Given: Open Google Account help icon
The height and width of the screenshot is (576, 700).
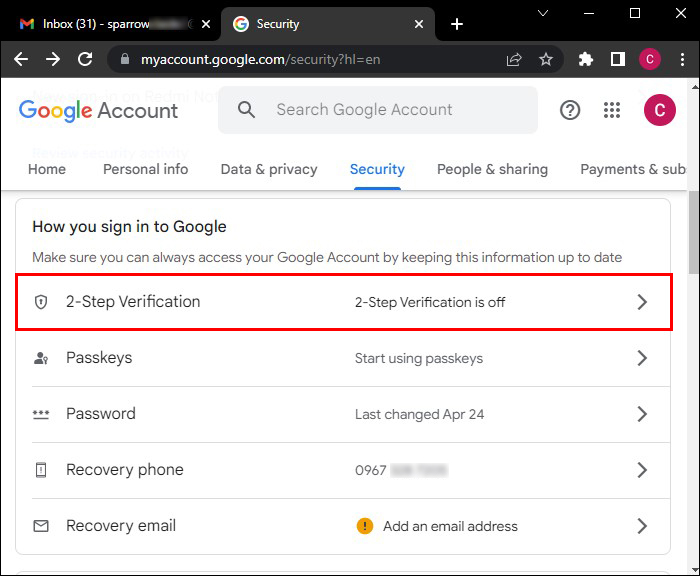Looking at the screenshot, I should click(x=570, y=110).
